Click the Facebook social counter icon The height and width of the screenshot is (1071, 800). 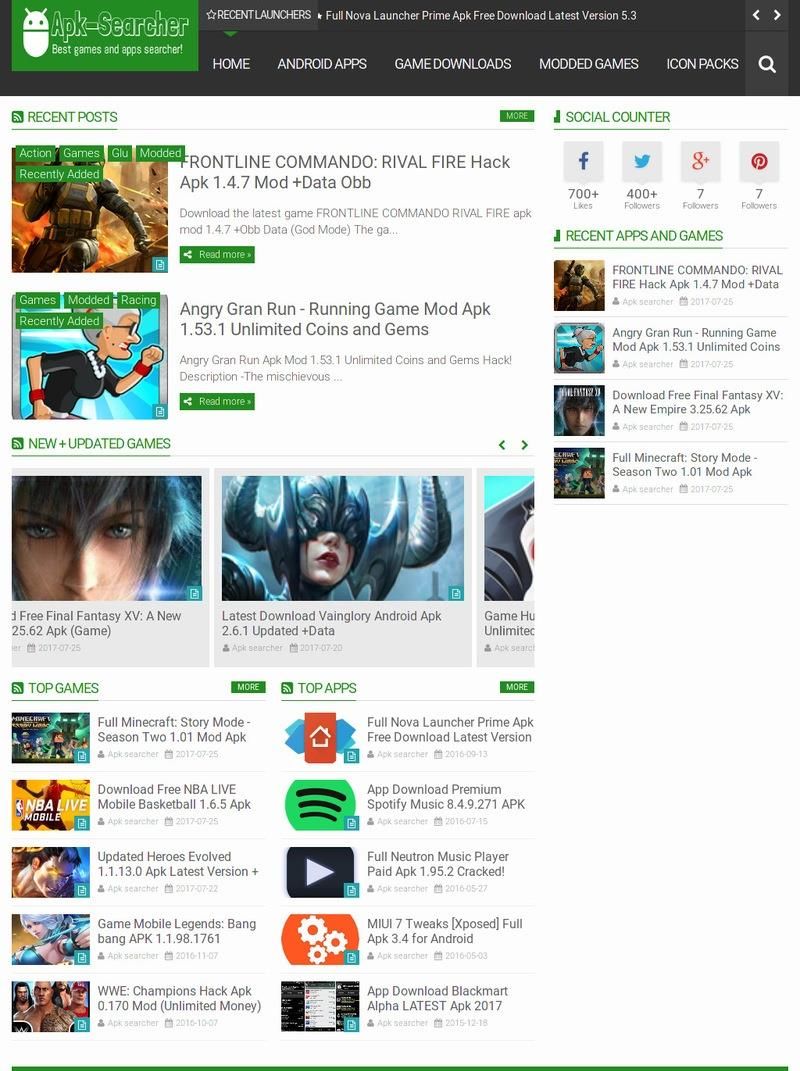583,161
